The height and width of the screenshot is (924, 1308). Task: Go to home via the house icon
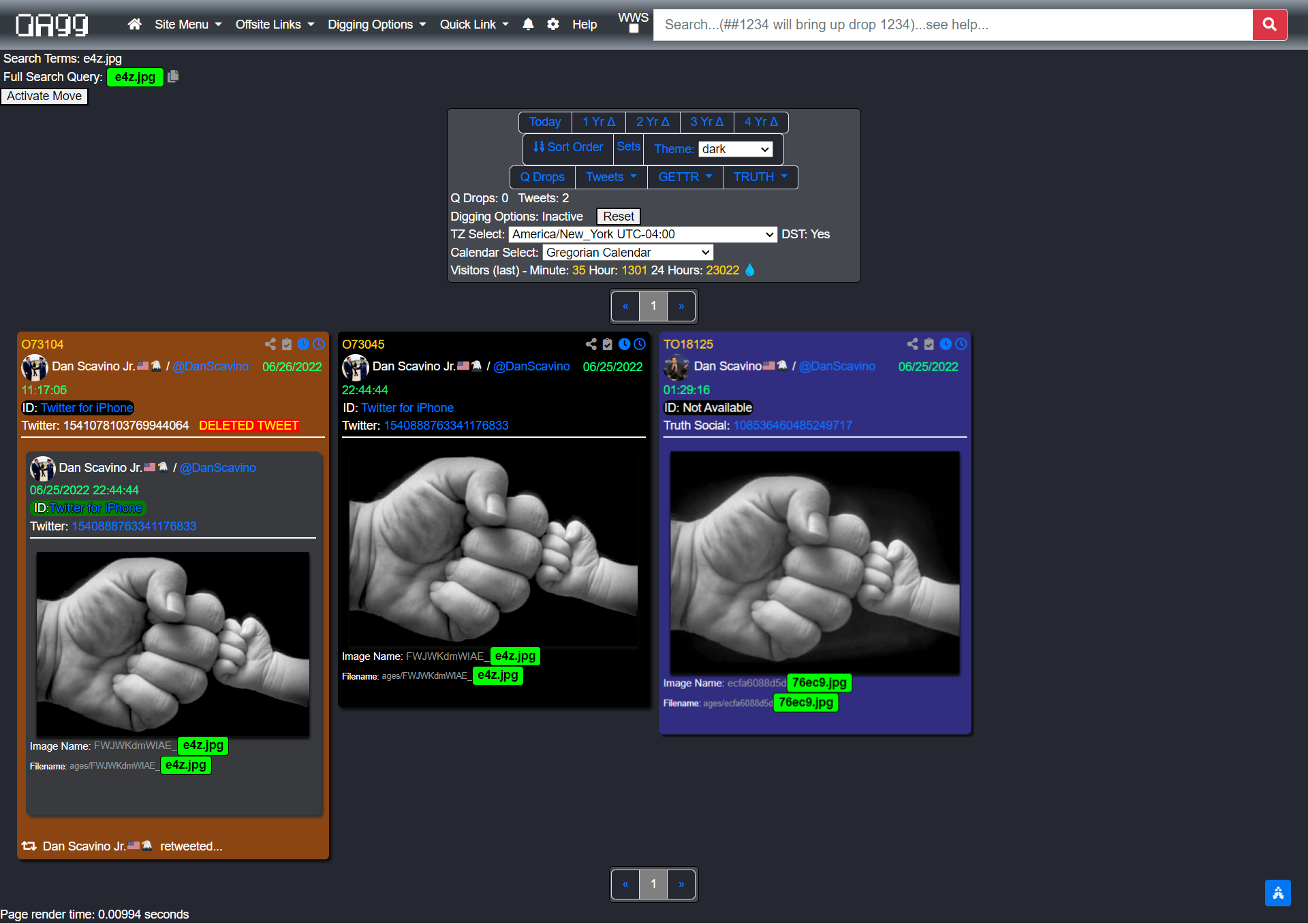point(134,25)
